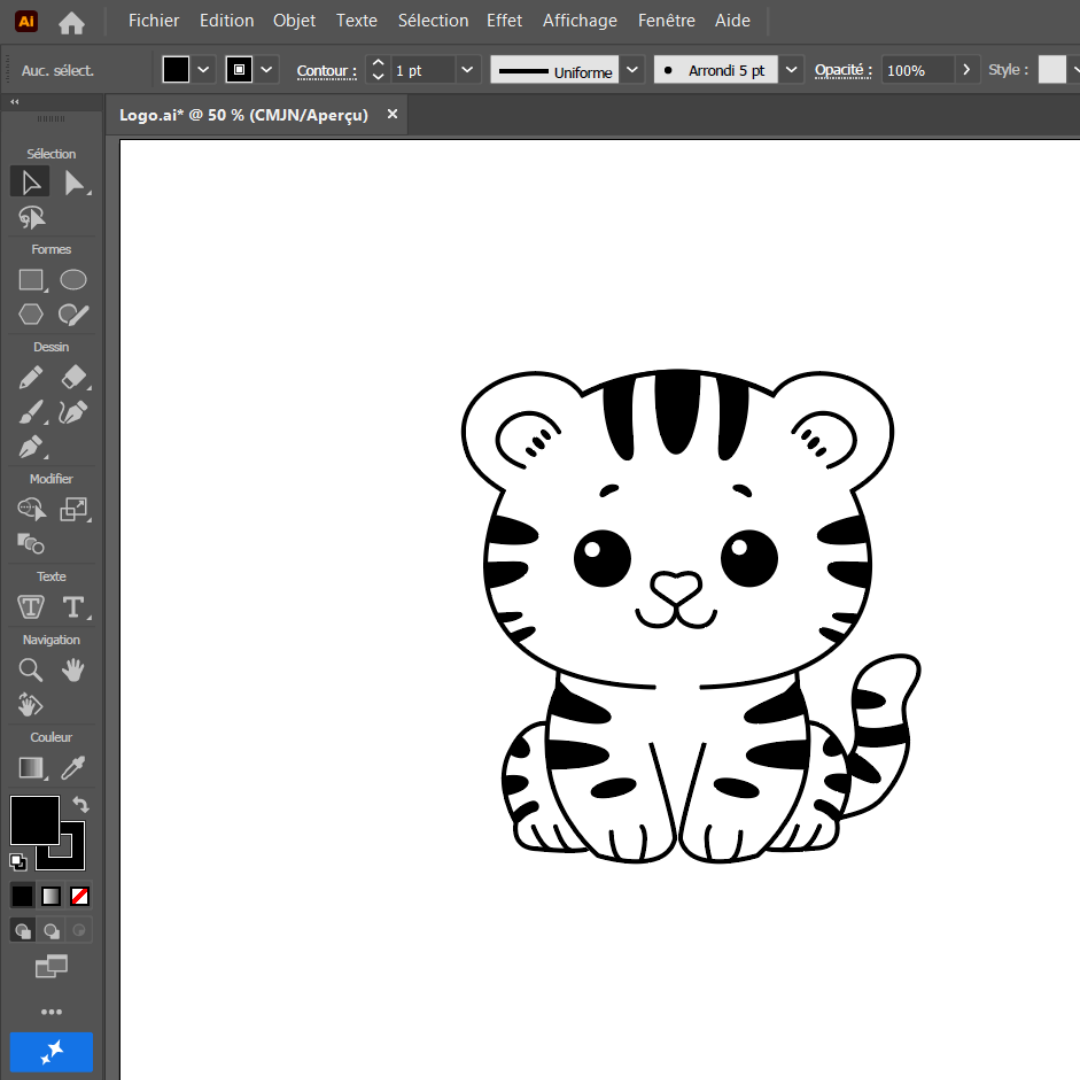Choose the Paintbrush tool

point(31,412)
